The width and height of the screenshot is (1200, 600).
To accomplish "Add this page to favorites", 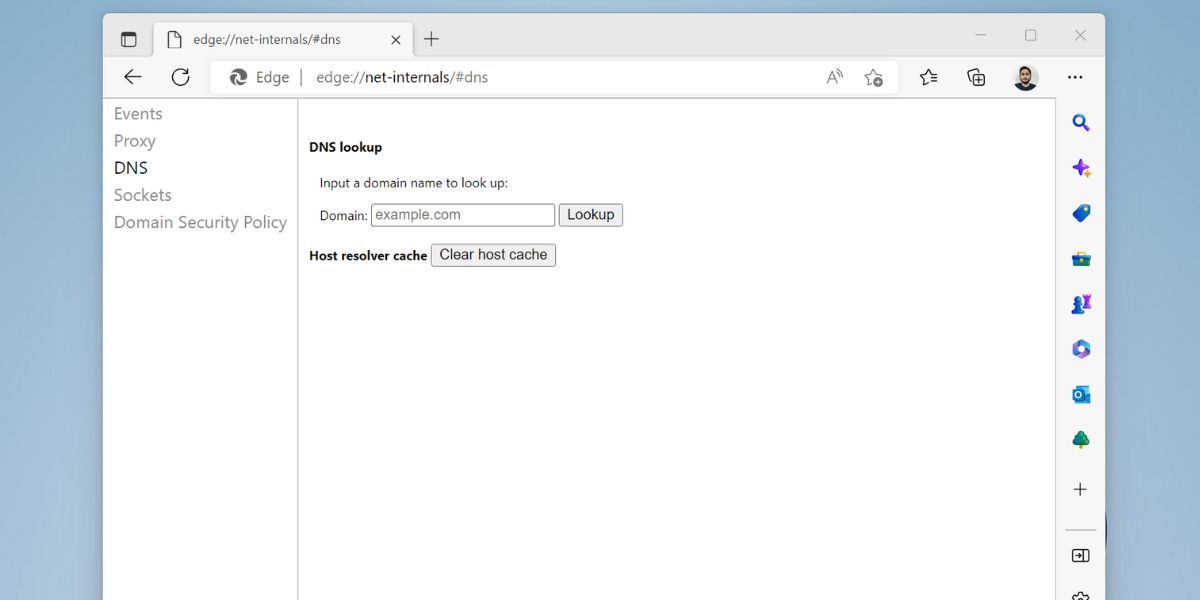I will tap(873, 76).
